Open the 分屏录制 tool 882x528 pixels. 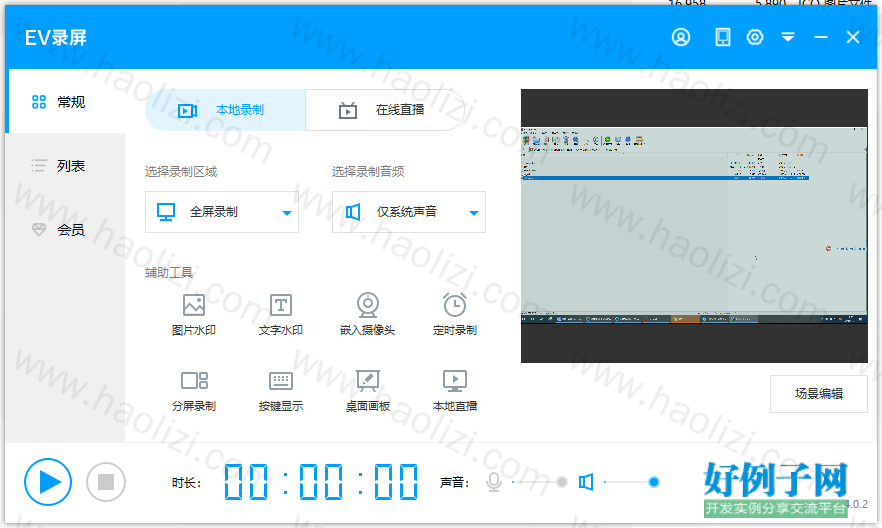(x=194, y=391)
